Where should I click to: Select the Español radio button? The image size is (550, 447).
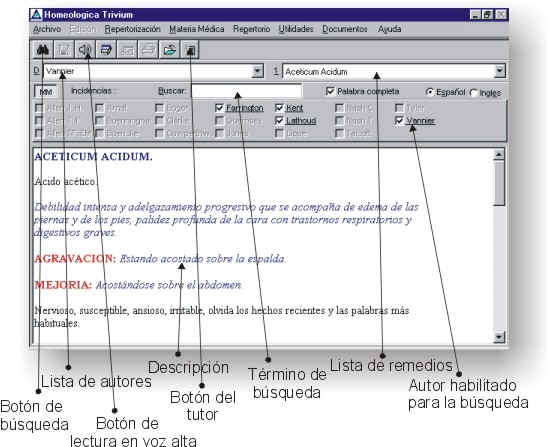[x=429, y=92]
